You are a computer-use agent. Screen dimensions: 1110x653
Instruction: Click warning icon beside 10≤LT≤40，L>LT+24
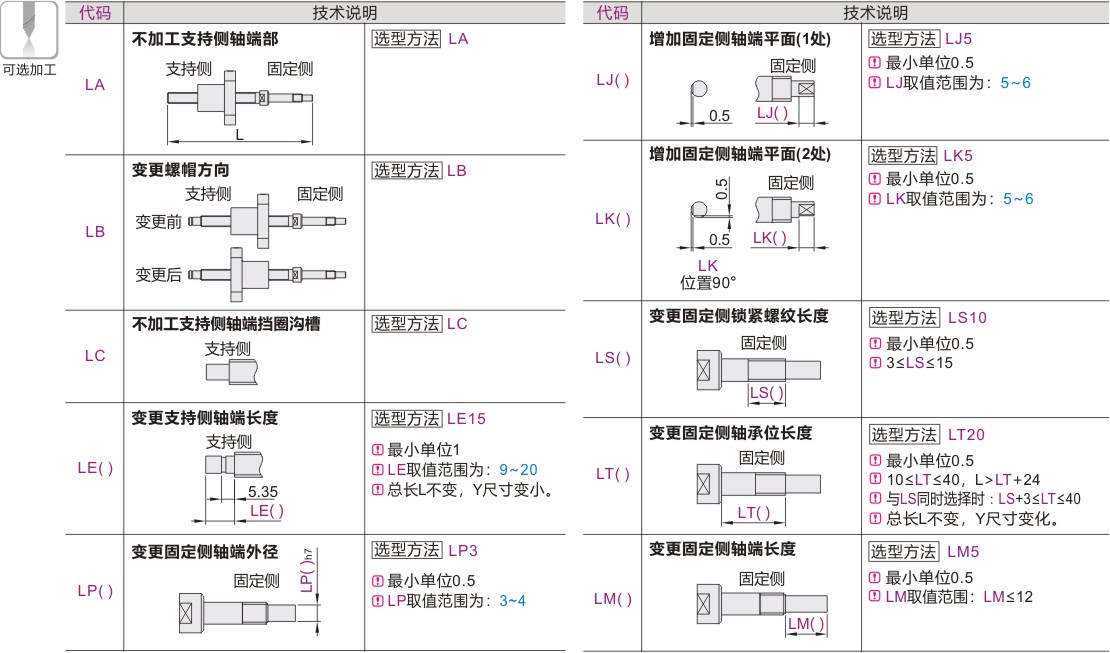click(x=875, y=479)
